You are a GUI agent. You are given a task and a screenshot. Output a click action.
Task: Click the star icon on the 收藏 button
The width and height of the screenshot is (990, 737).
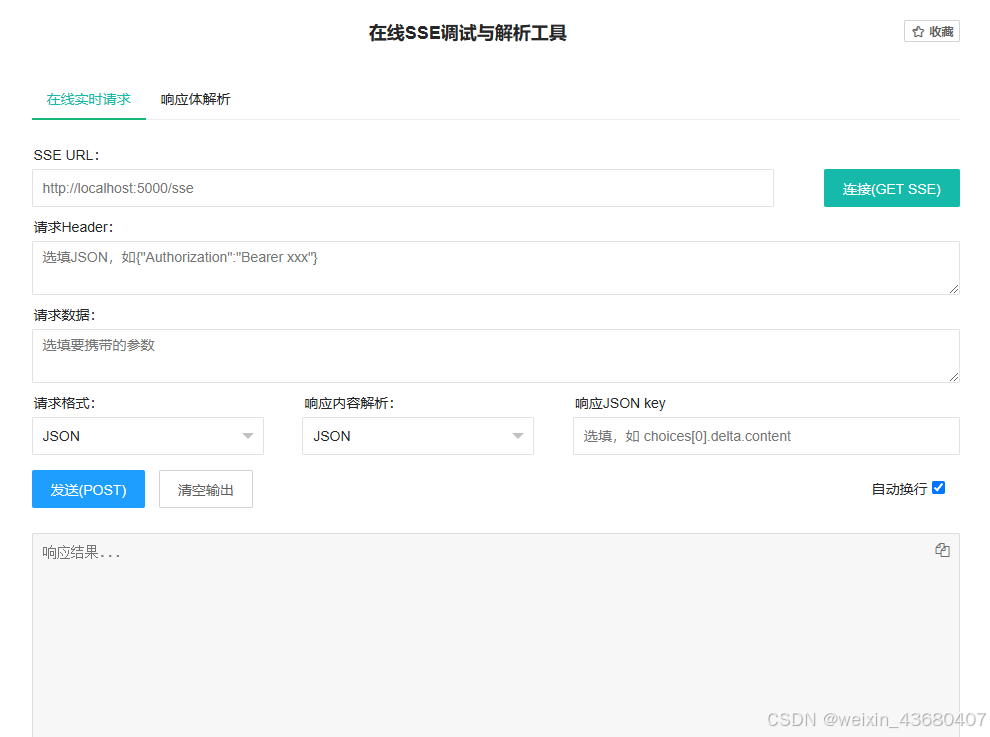tap(916, 30)
